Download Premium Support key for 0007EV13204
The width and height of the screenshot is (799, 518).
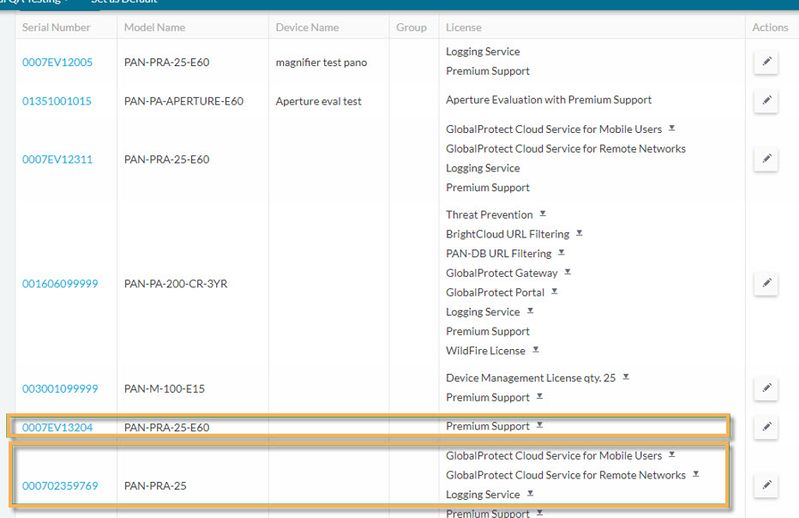pos(540,425)
